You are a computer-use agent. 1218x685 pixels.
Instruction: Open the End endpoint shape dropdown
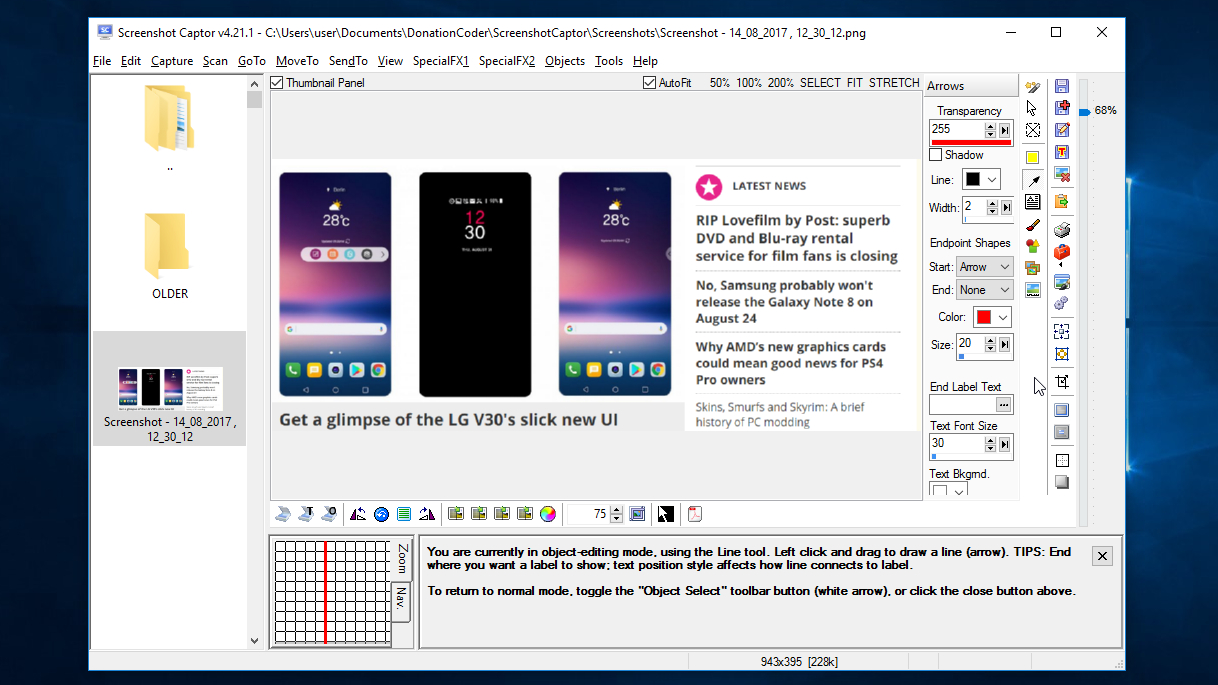pos(984,290)
